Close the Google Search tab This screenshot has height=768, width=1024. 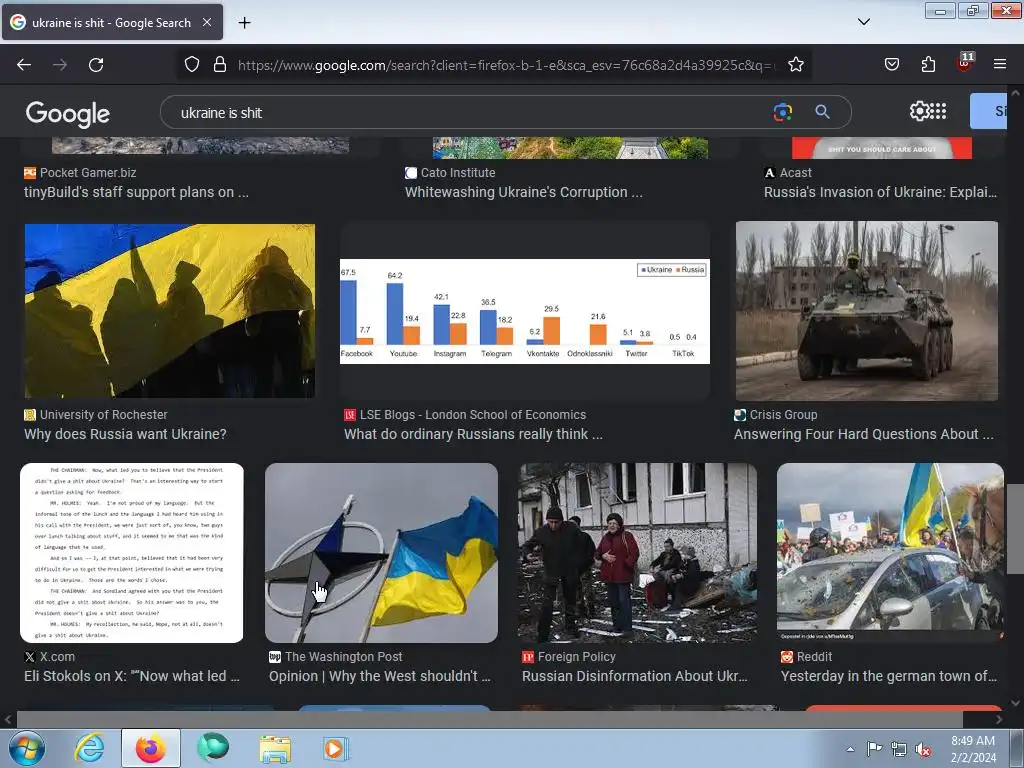pos(207,22)
